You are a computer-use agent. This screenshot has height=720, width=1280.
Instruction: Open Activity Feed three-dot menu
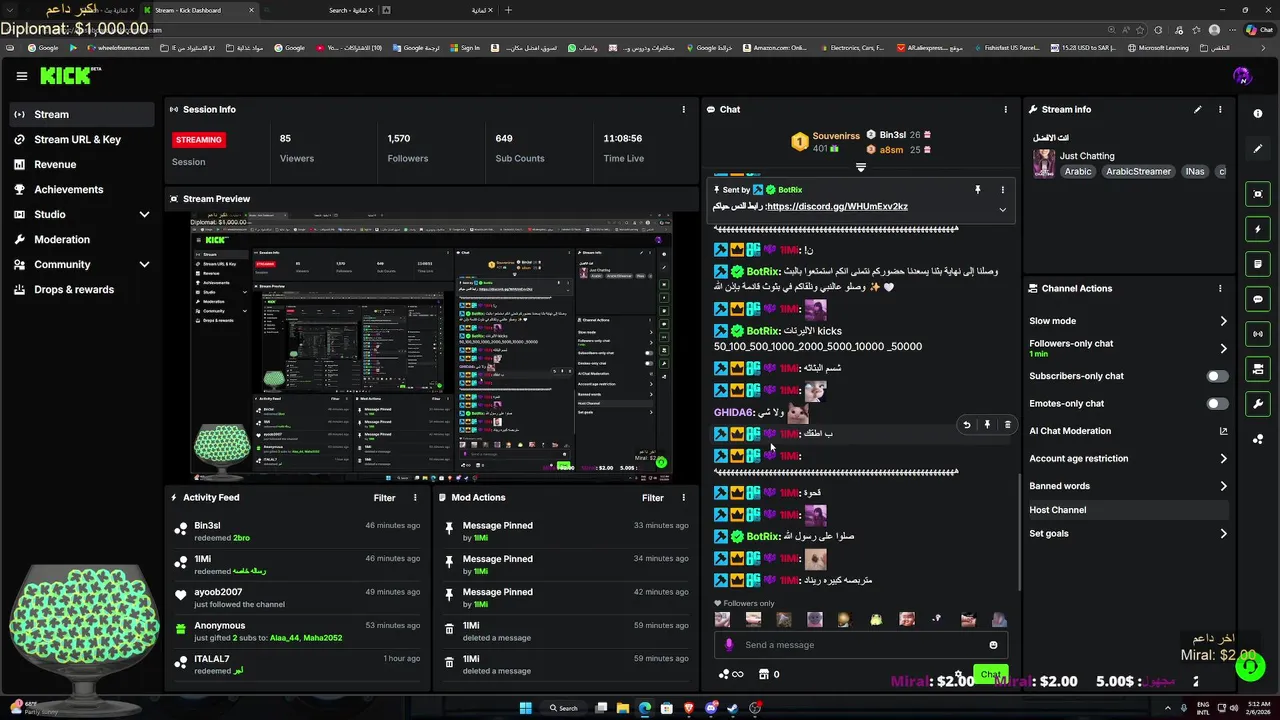click(415, 497)
